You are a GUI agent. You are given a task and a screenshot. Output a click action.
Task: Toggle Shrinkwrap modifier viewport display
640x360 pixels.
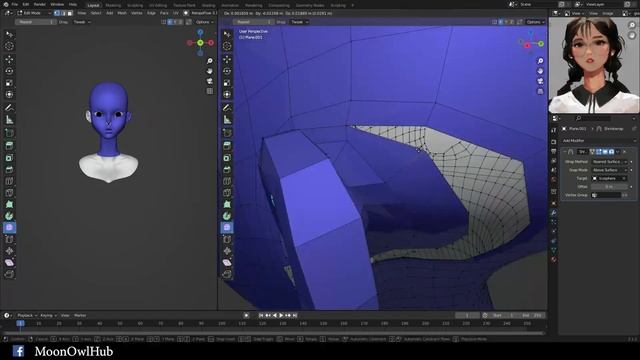click(605, 152)
